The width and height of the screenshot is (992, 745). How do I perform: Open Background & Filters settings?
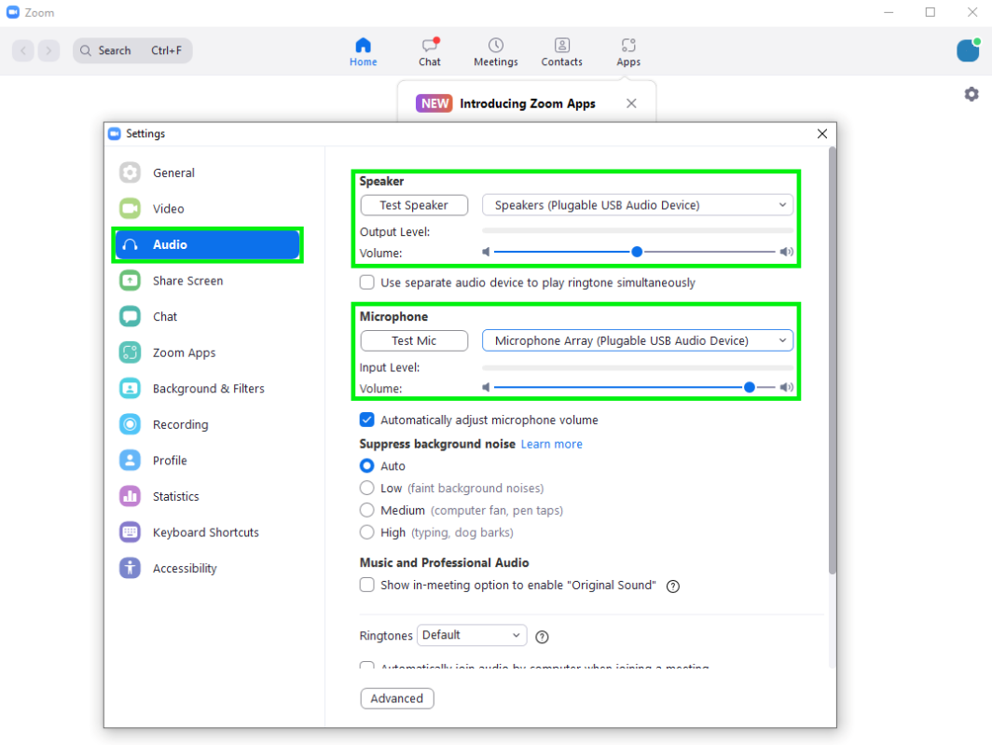210,388
